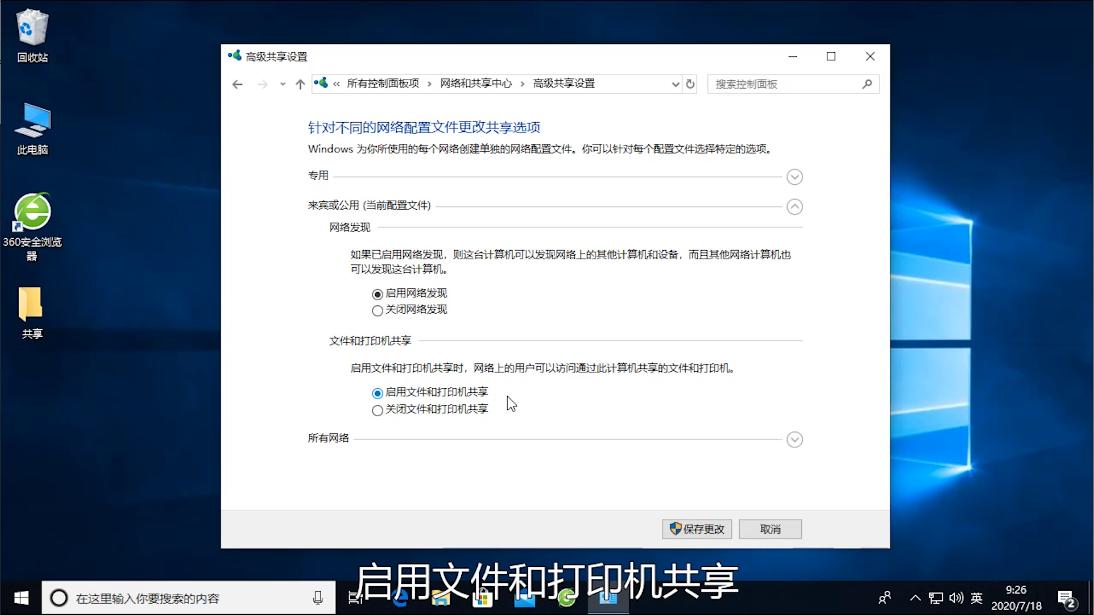
Task: Select 关闭文件和打印机共享 option
Action: (377, 408)
